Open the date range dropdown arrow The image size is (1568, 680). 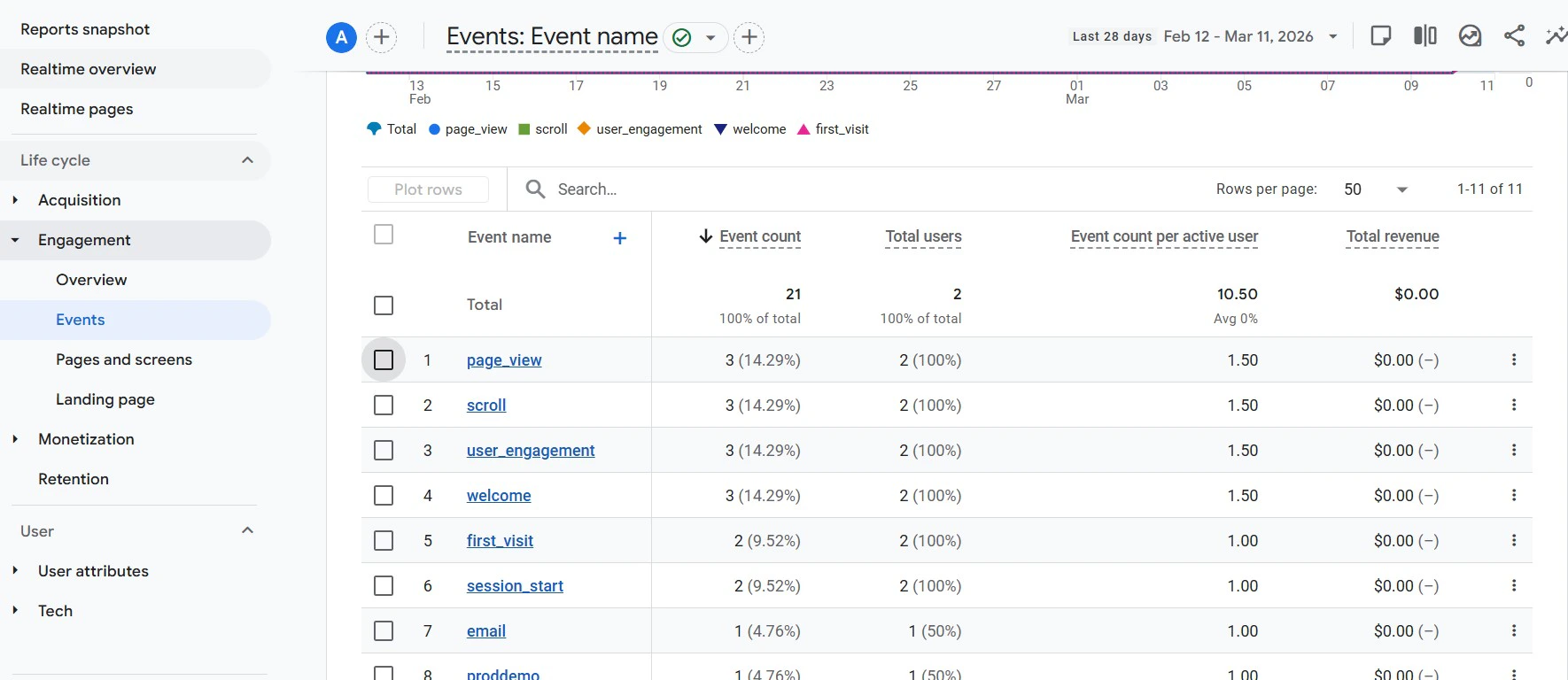point(1333,36)
